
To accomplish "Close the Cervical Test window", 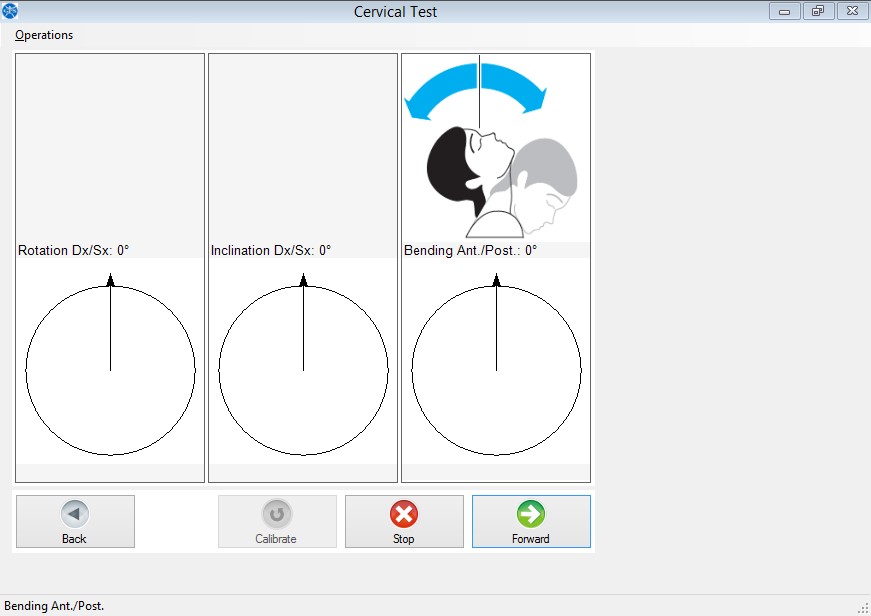I will 852,11.
